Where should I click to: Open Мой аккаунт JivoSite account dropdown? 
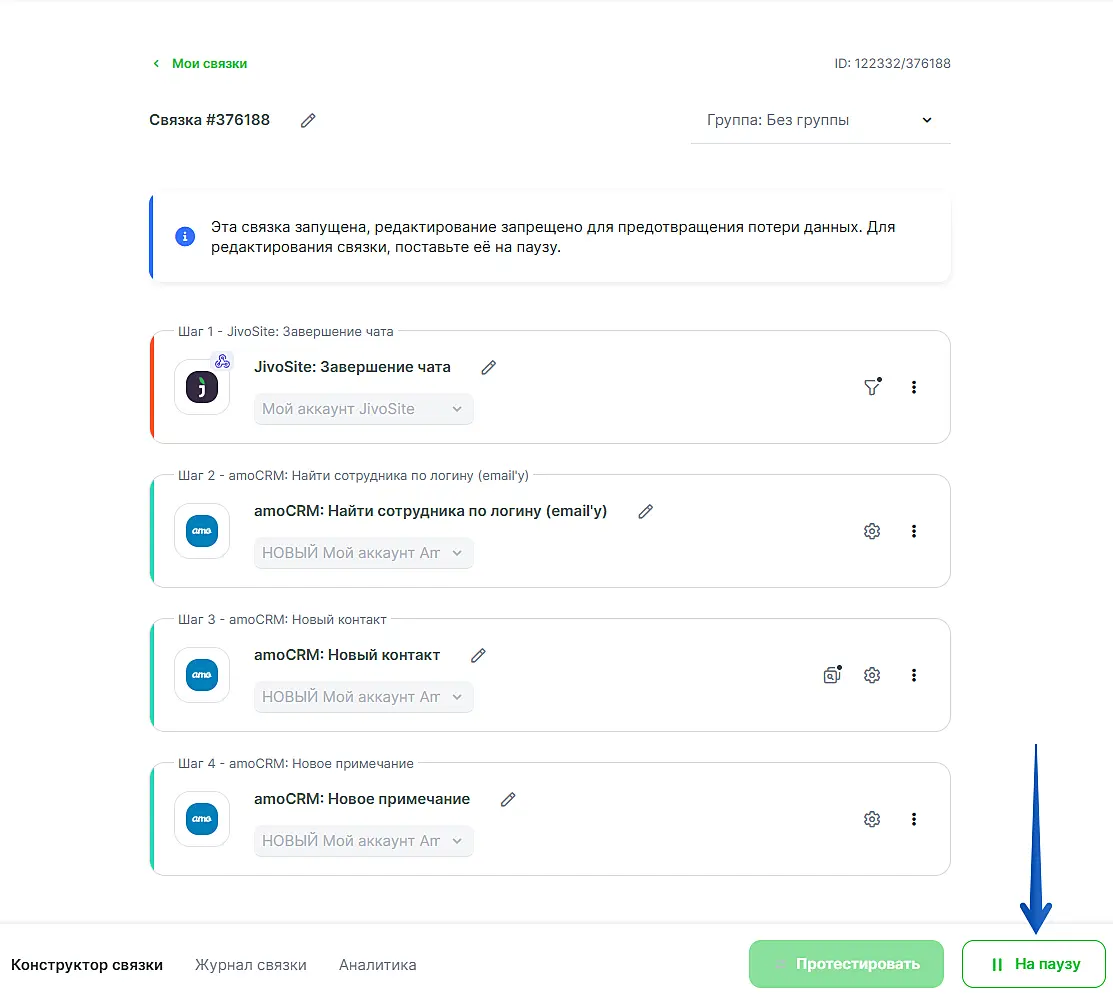(x=363, y=409)
